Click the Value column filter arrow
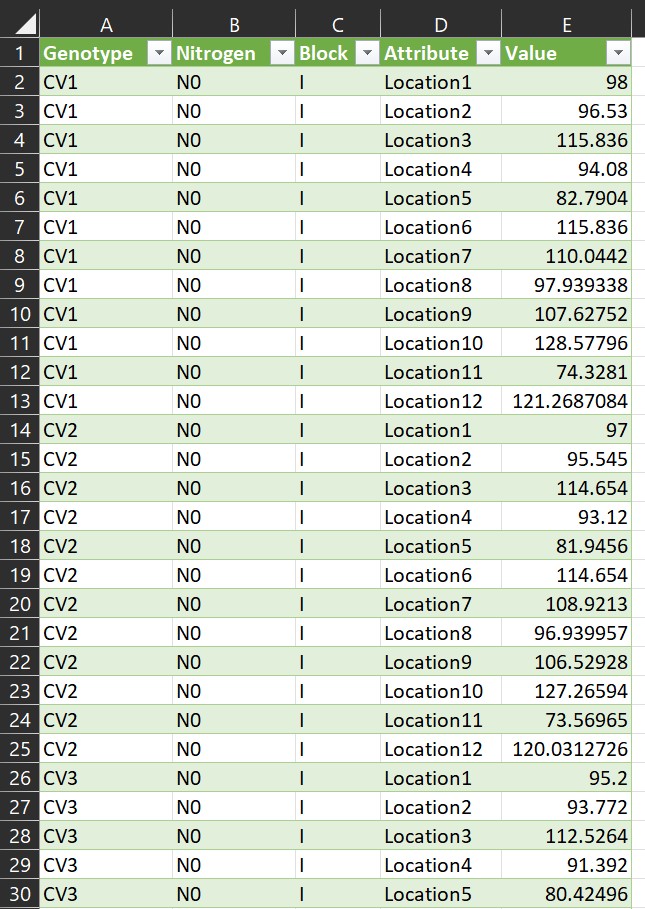645x909 pixels. click(618, 54)
